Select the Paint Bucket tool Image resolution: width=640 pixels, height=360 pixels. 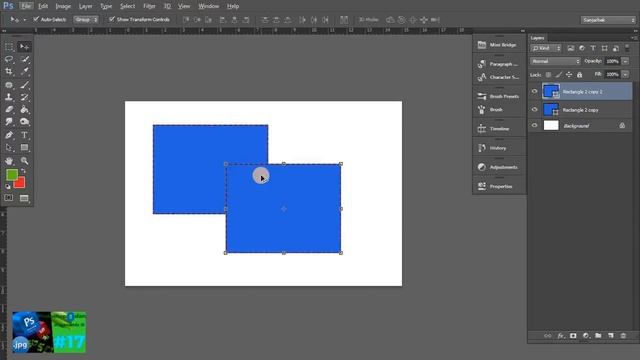pyautogui.click(x=24, y=109)
